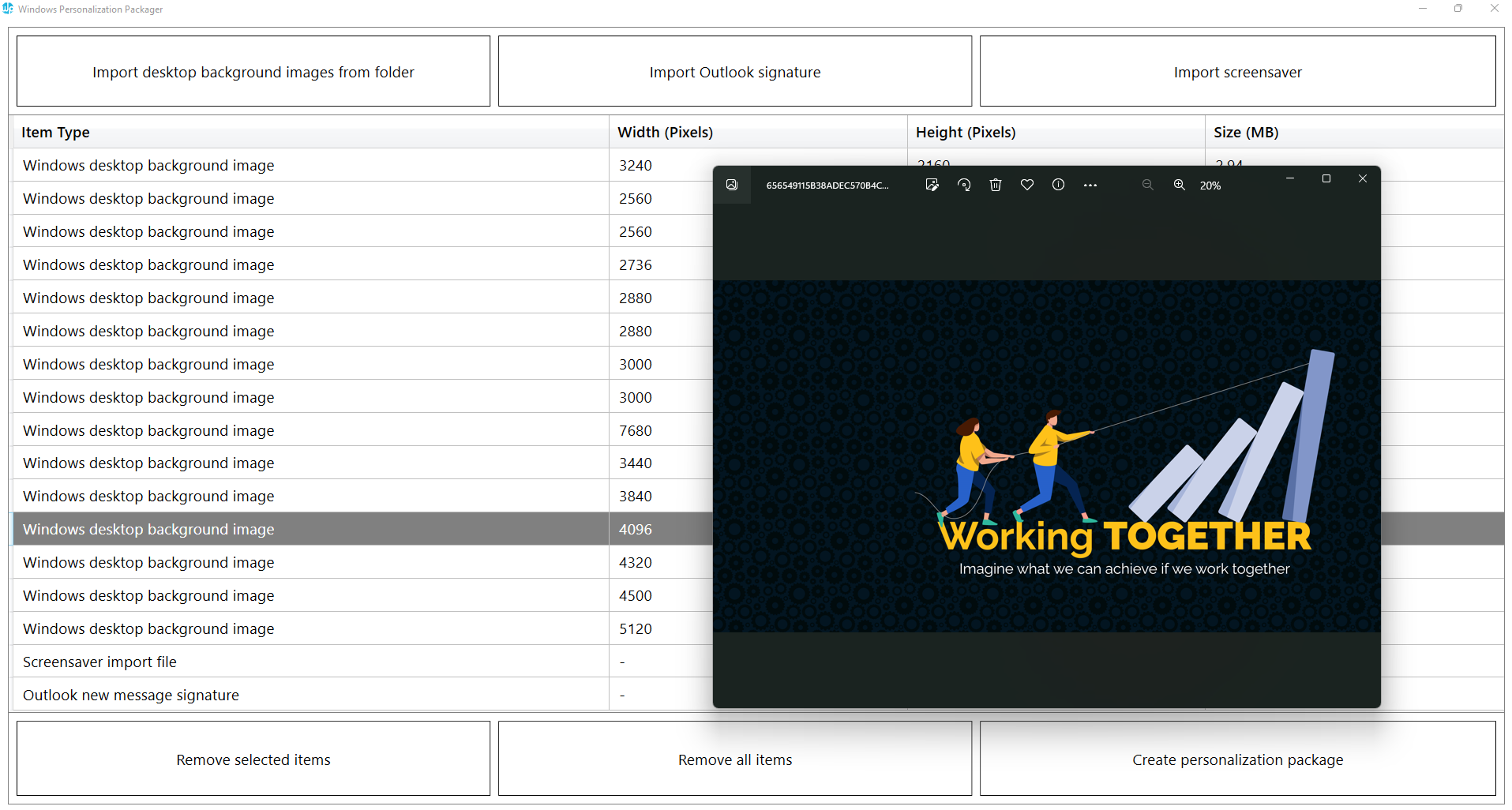Close the Photos viewer window
Viewport: 1512px width, 810px height.
click(x=1363, y=178)
